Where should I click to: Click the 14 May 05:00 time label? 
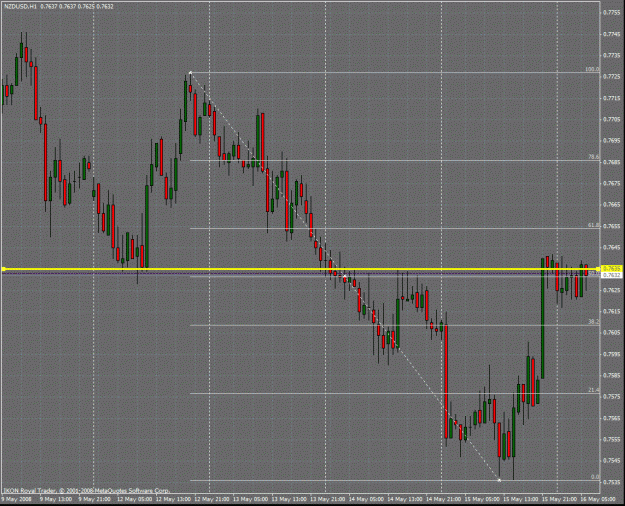coord(366,499)
